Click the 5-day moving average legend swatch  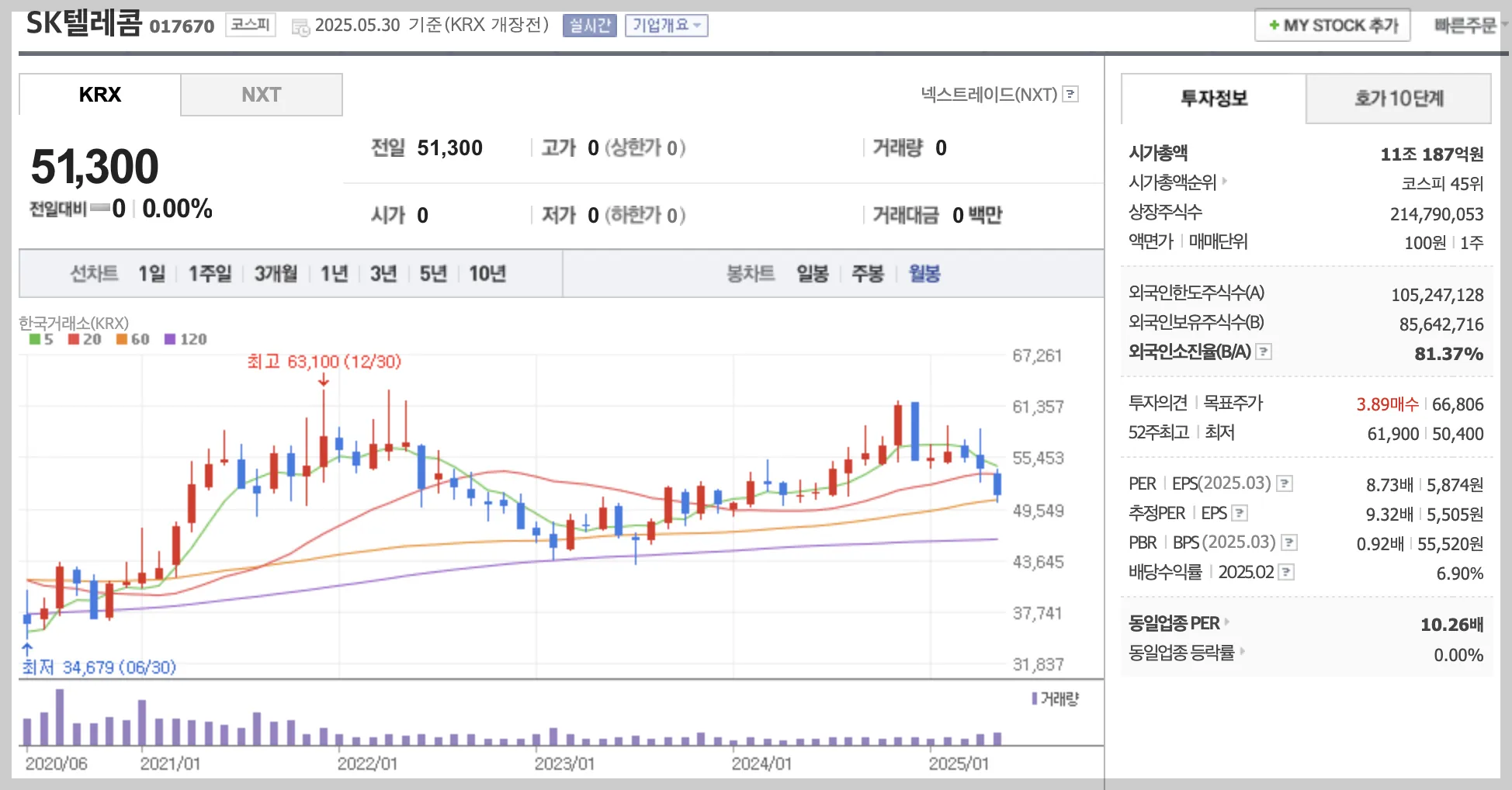(x=34, y=339)
